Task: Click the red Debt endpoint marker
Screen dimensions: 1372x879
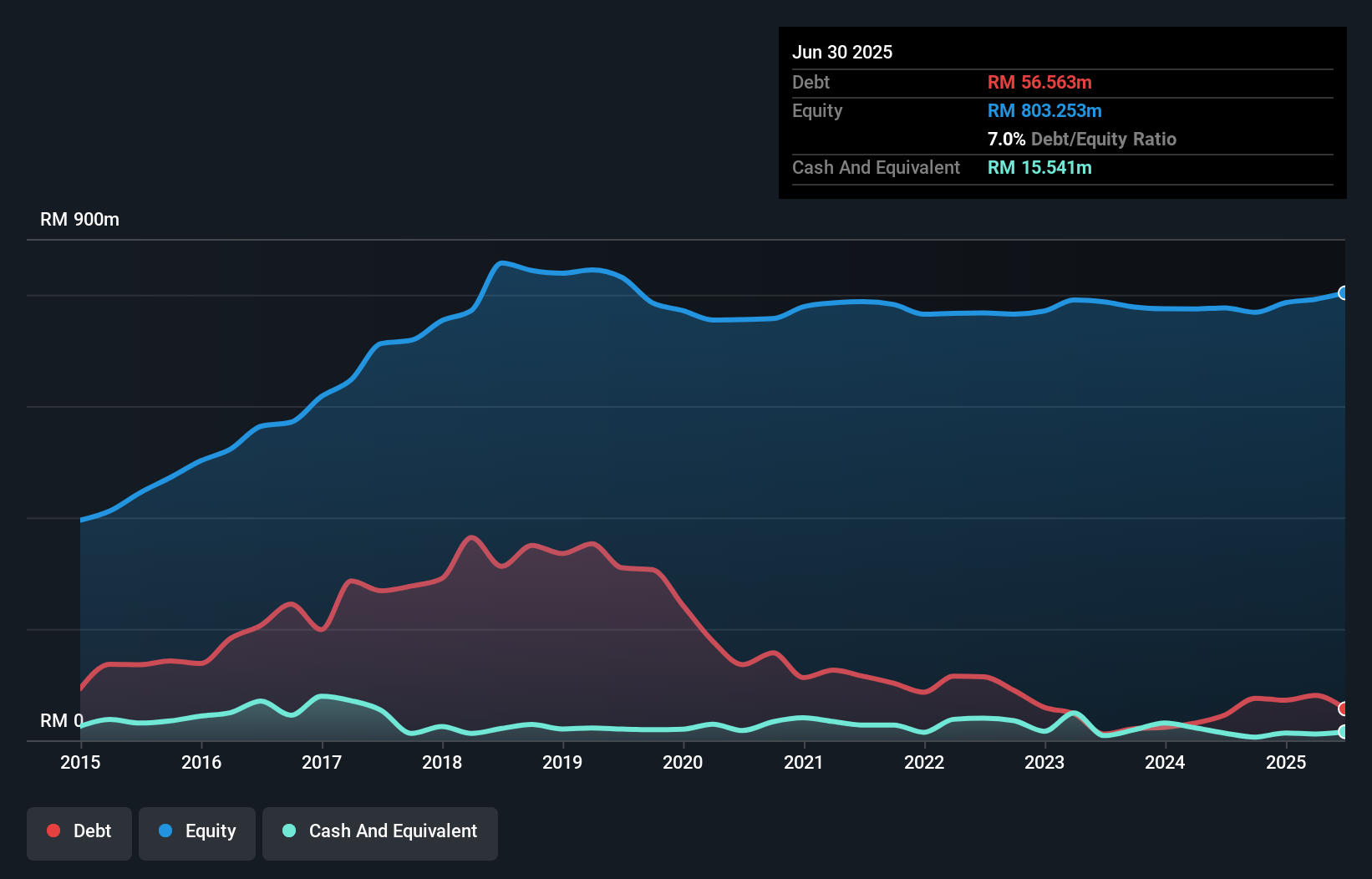Action: (x=1343, y=709)
